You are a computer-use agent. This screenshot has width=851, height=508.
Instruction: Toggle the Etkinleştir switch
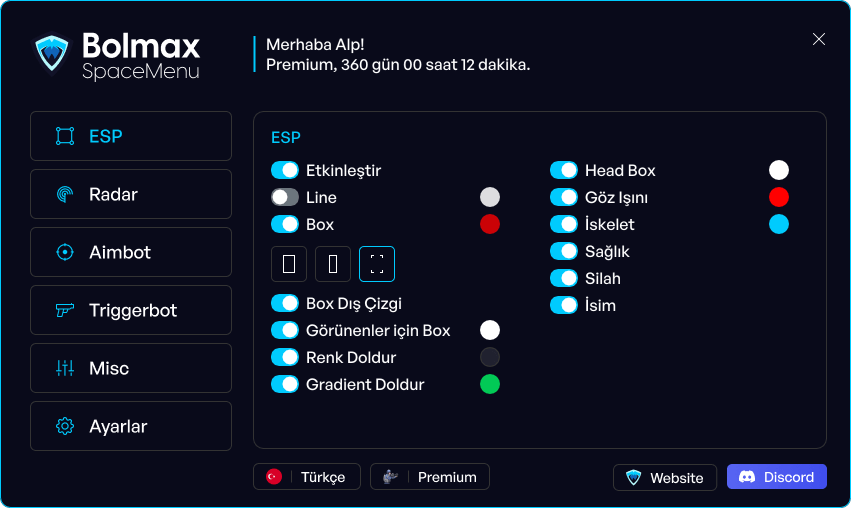pos(285,170)
